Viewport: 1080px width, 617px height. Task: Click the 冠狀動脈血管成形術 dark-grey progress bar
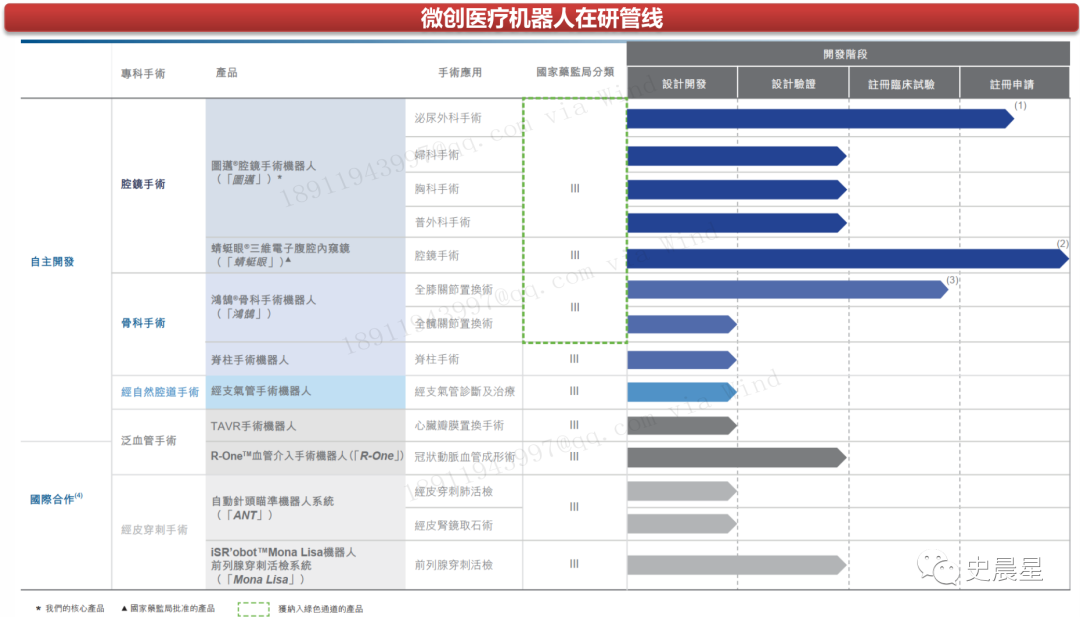(737, 458)
